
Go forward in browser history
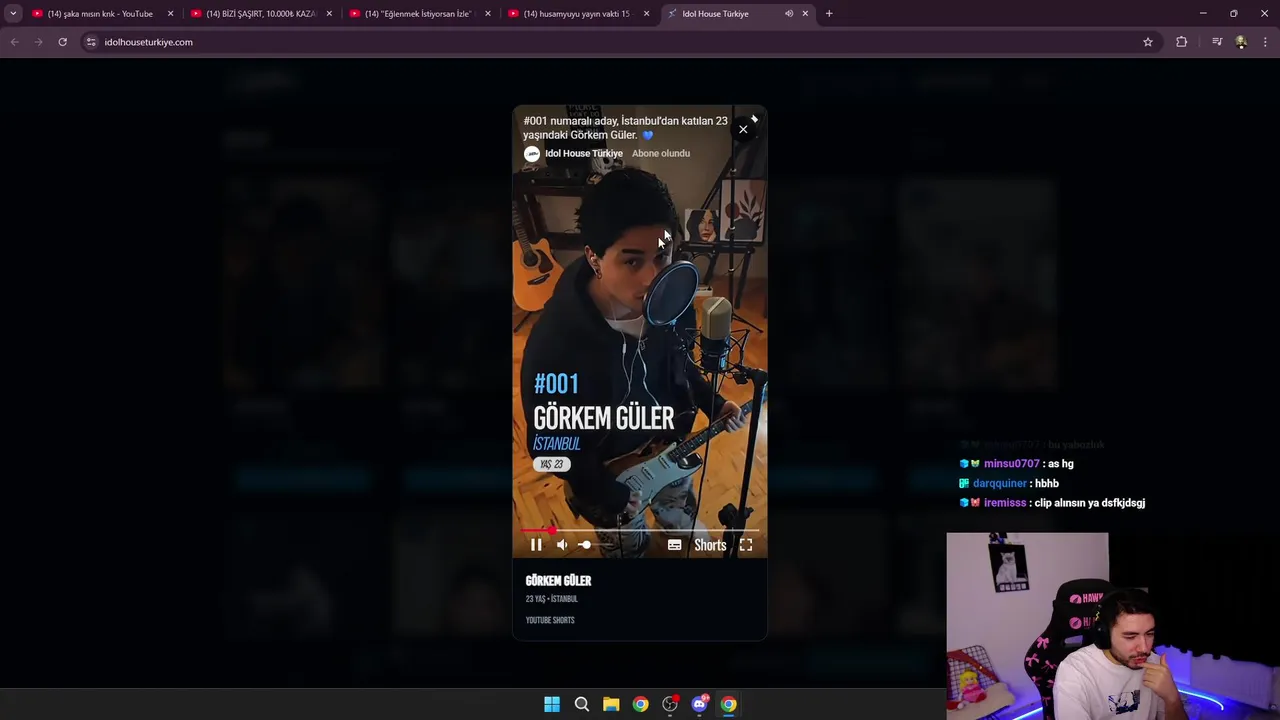tap(38, 42)
